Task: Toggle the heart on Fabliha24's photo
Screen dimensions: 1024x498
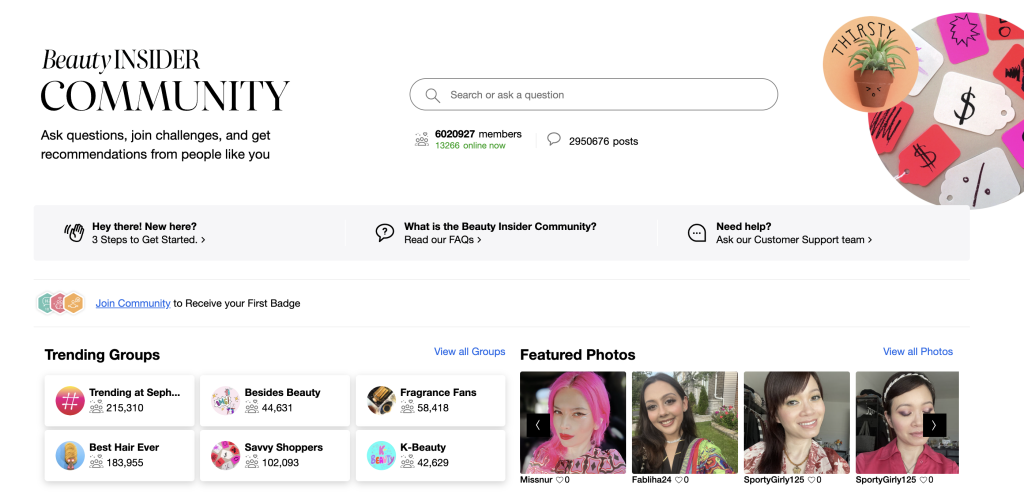Action: point(679,480)
